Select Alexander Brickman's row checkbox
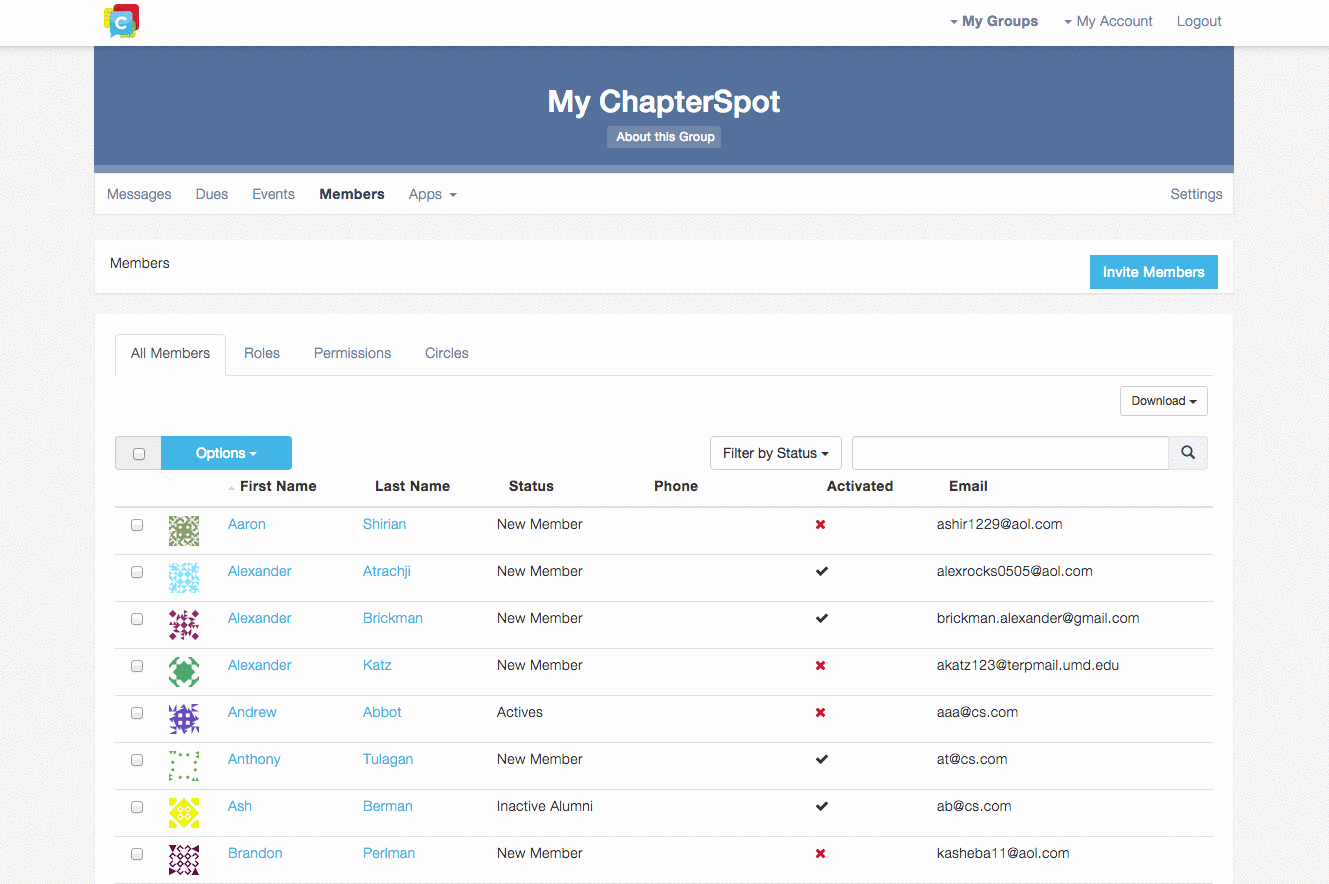This screenshot has width=1329, height=884. tap(137, 619)
